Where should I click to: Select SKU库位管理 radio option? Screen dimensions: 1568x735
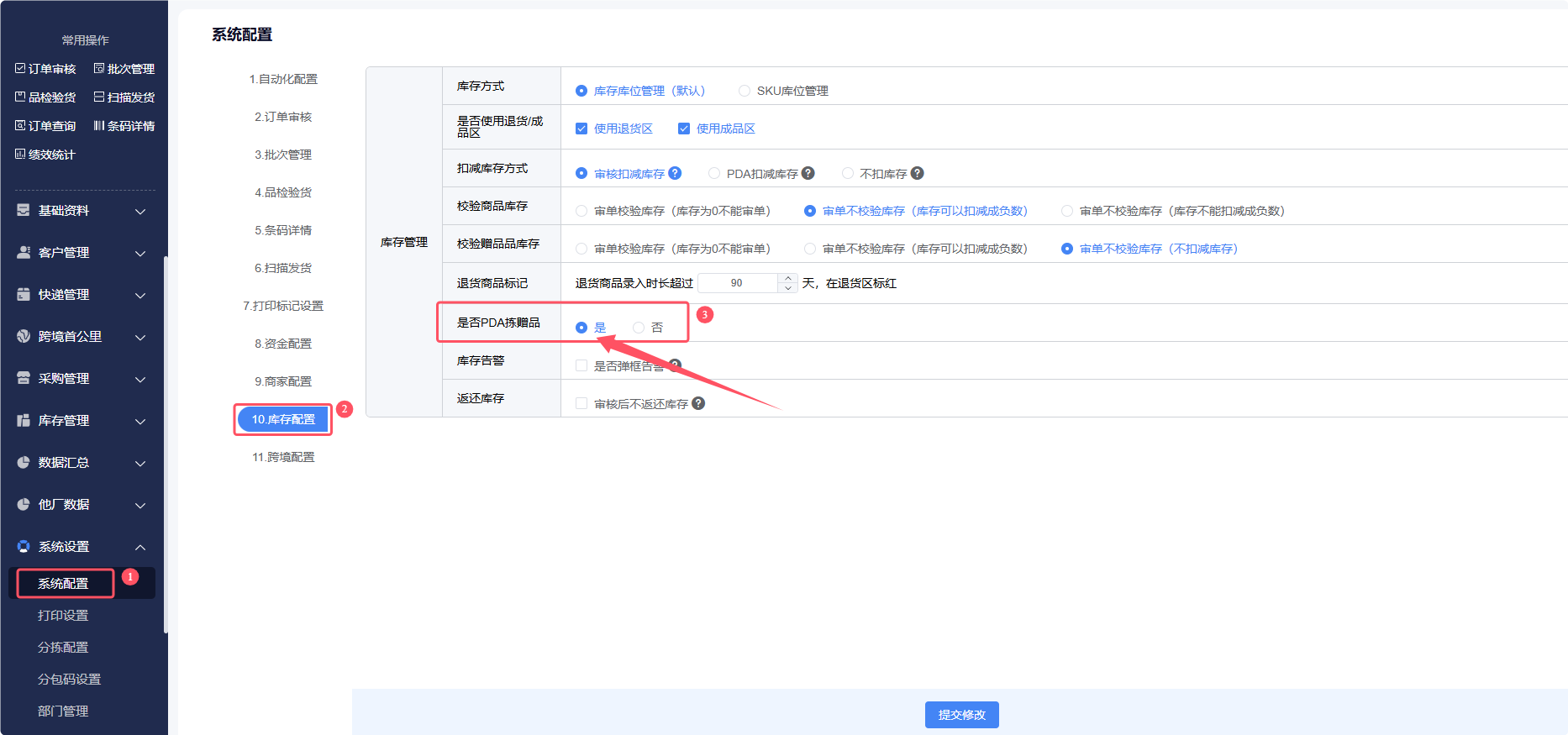coord(745,91)
